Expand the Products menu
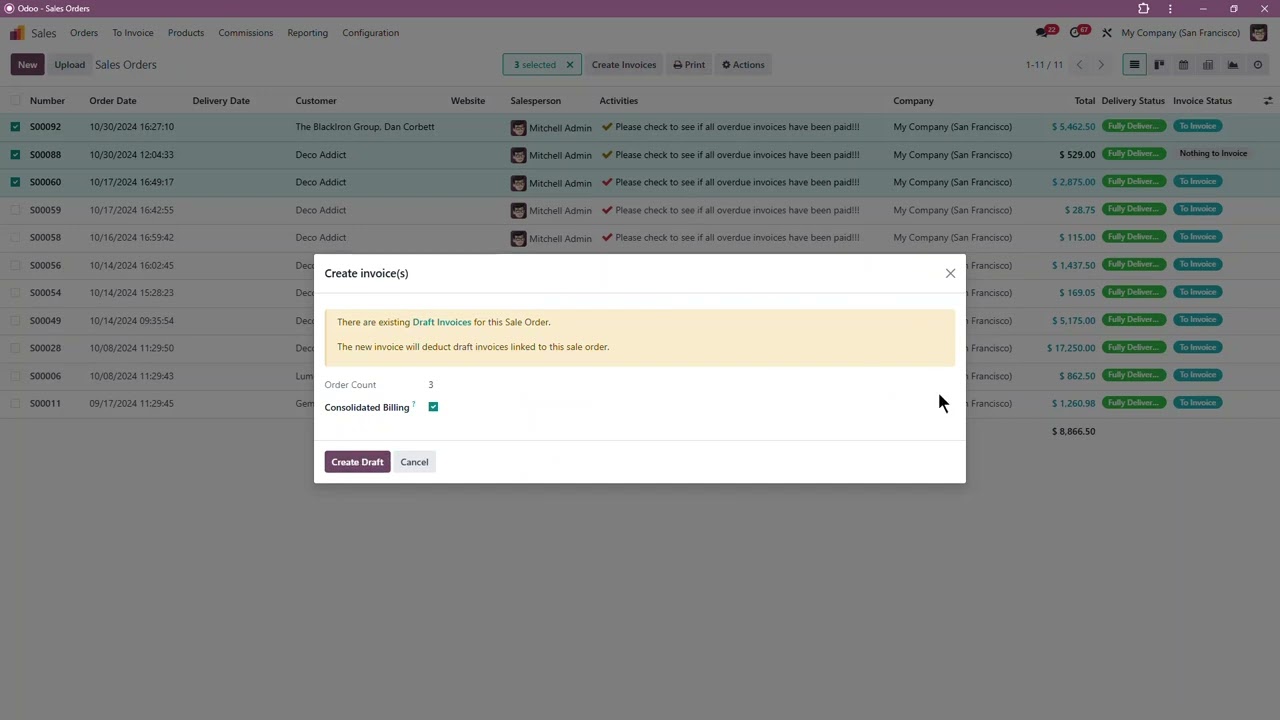Image resolution: width=1280 pixels, height=720 pixels. pyautogui.click(x=186, y=33)
